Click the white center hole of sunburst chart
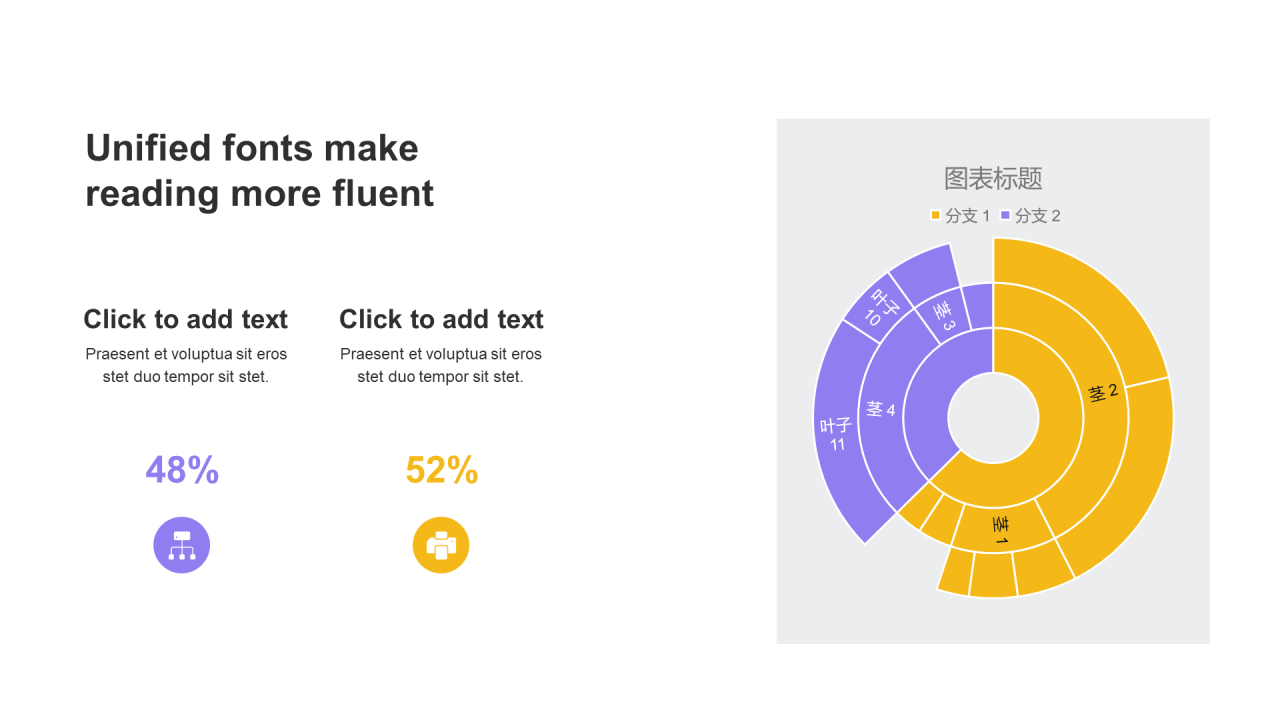This screenshot has height=720, width=1280. tap(993, 418)
